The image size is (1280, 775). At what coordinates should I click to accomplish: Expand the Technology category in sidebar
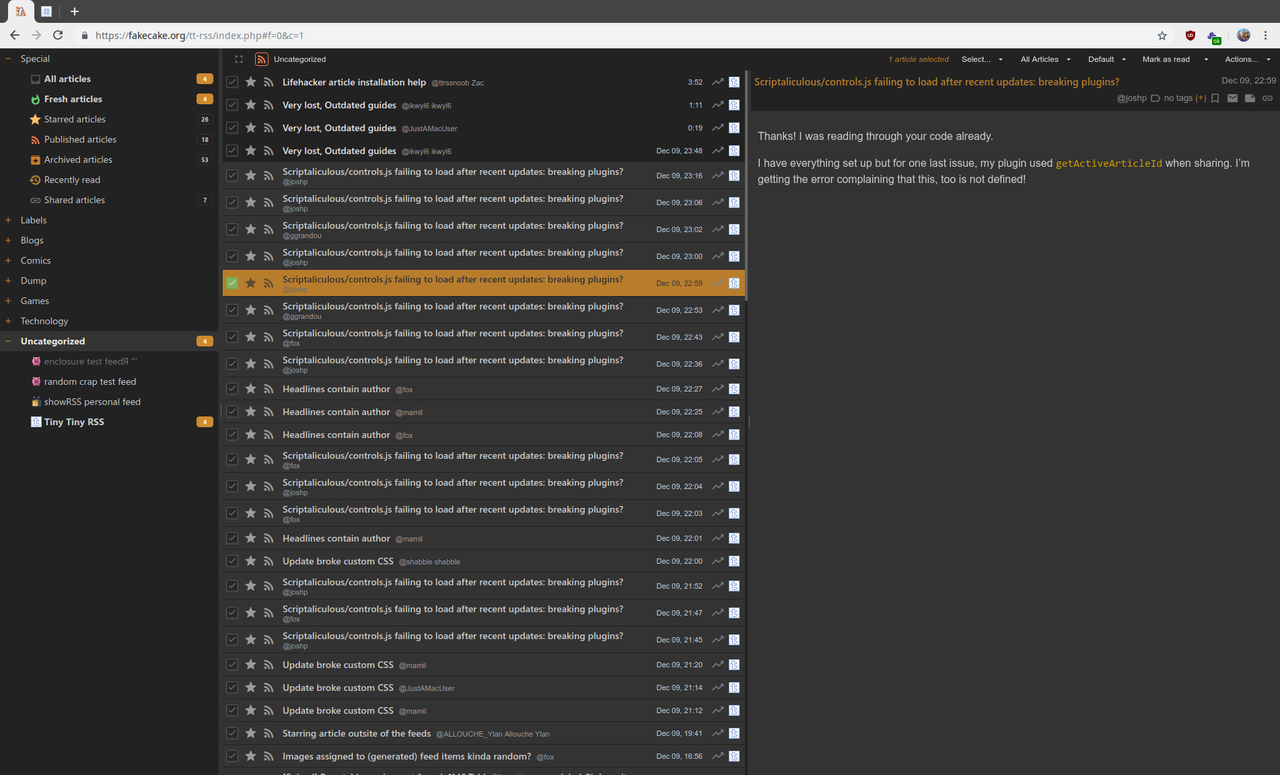9,321
